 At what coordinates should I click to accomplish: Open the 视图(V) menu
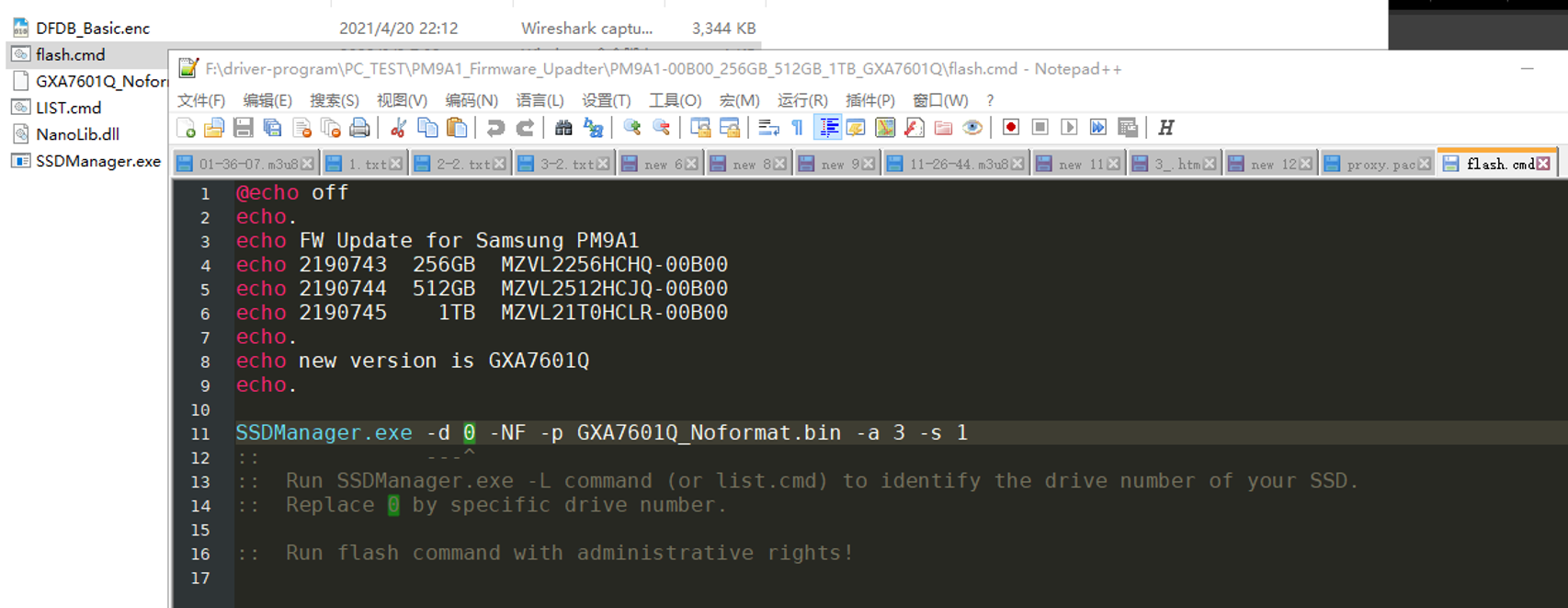point(402,100)
